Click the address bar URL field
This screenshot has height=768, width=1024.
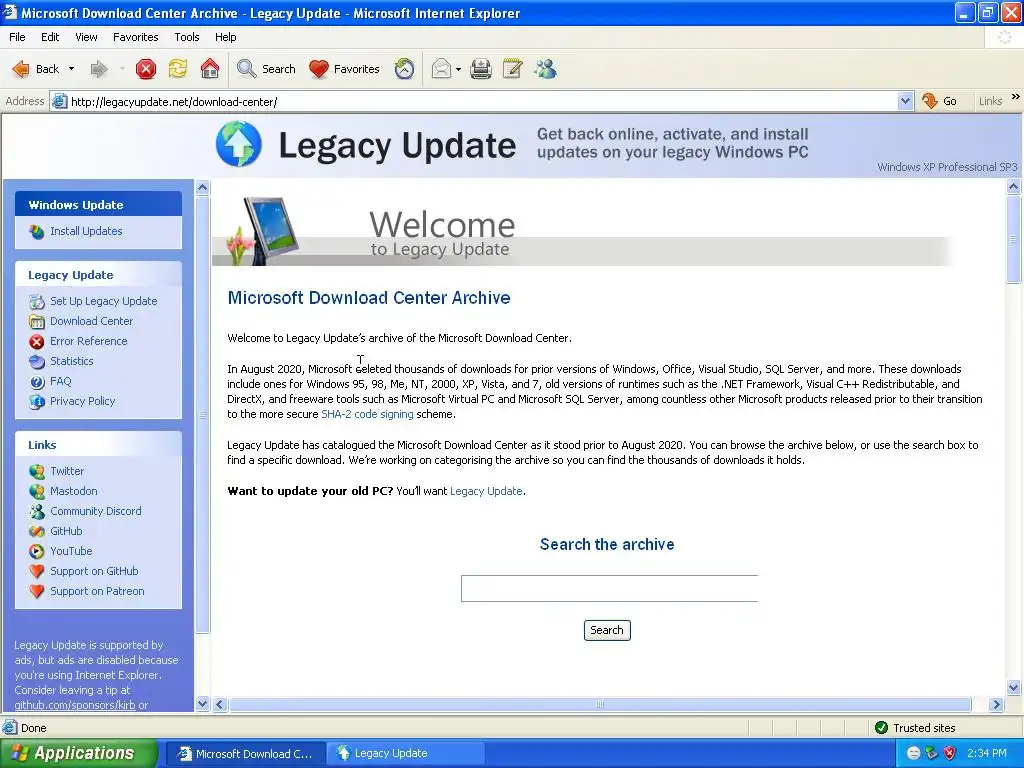483,102
